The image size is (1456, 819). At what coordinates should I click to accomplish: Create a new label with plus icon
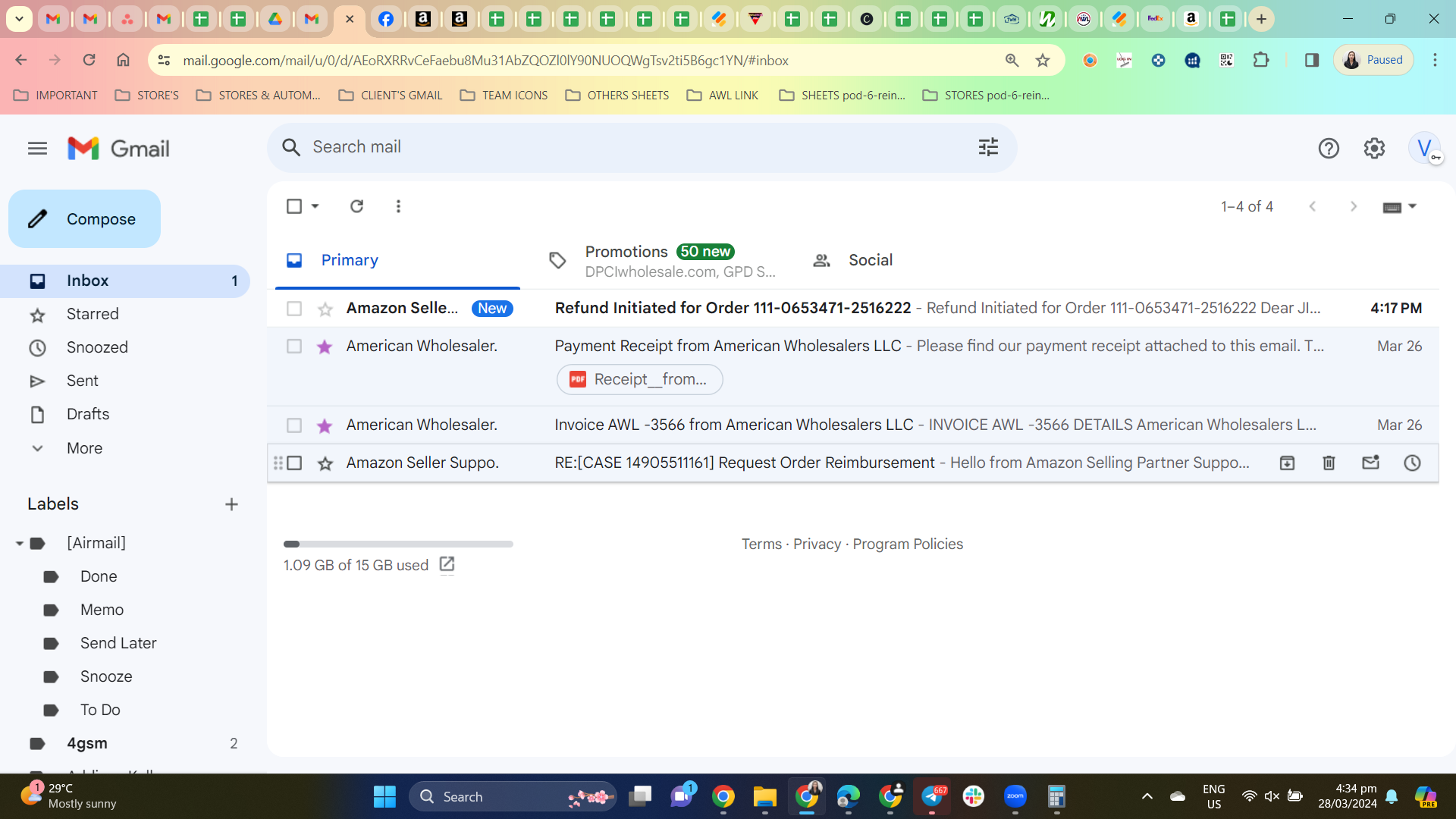[231, 504]
